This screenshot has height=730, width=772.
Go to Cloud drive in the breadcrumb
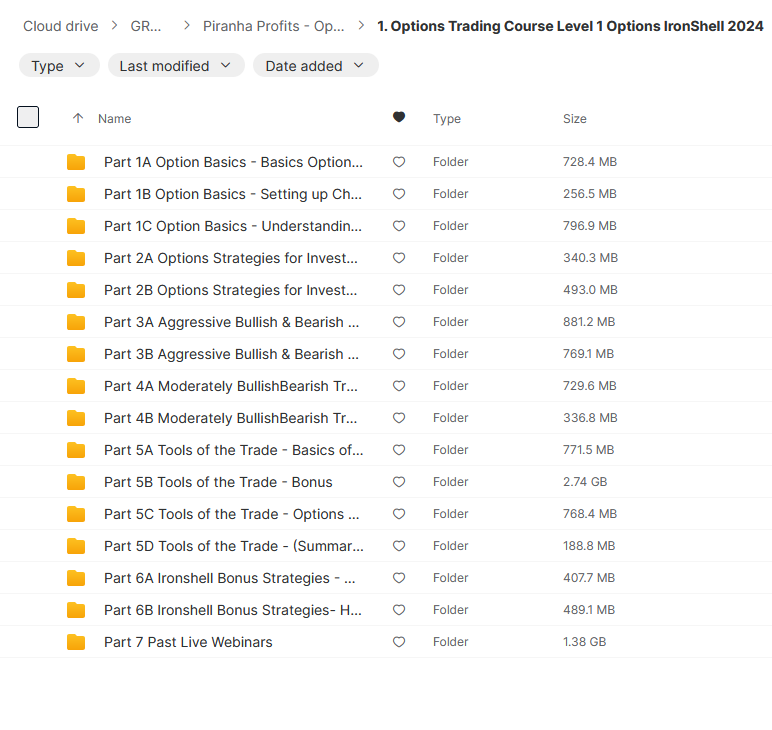(x=62, y=26)
